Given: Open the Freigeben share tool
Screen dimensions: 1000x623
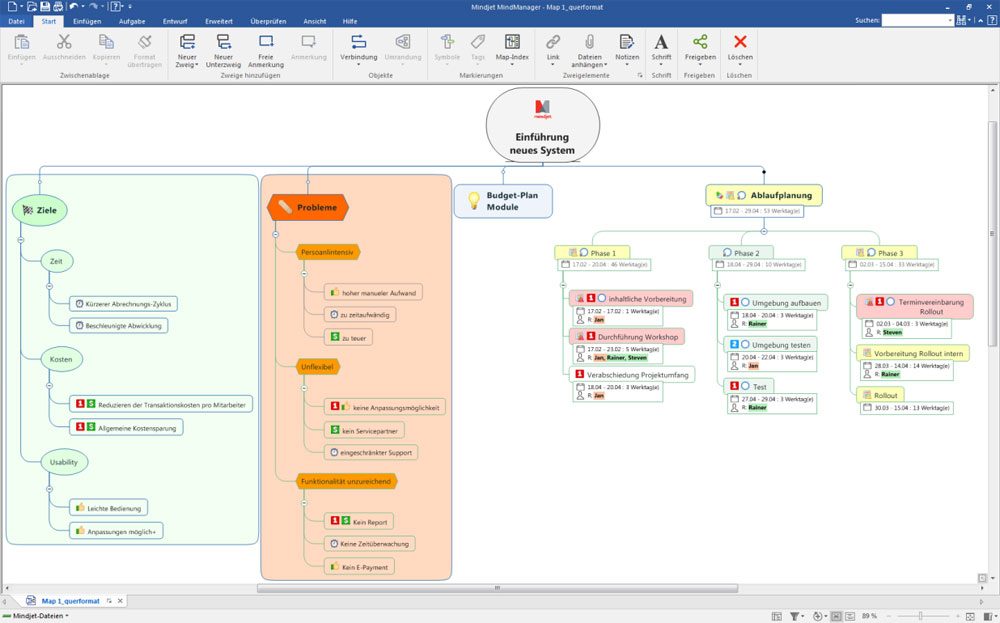Looking at the screenshot, I should click(700, 42).
